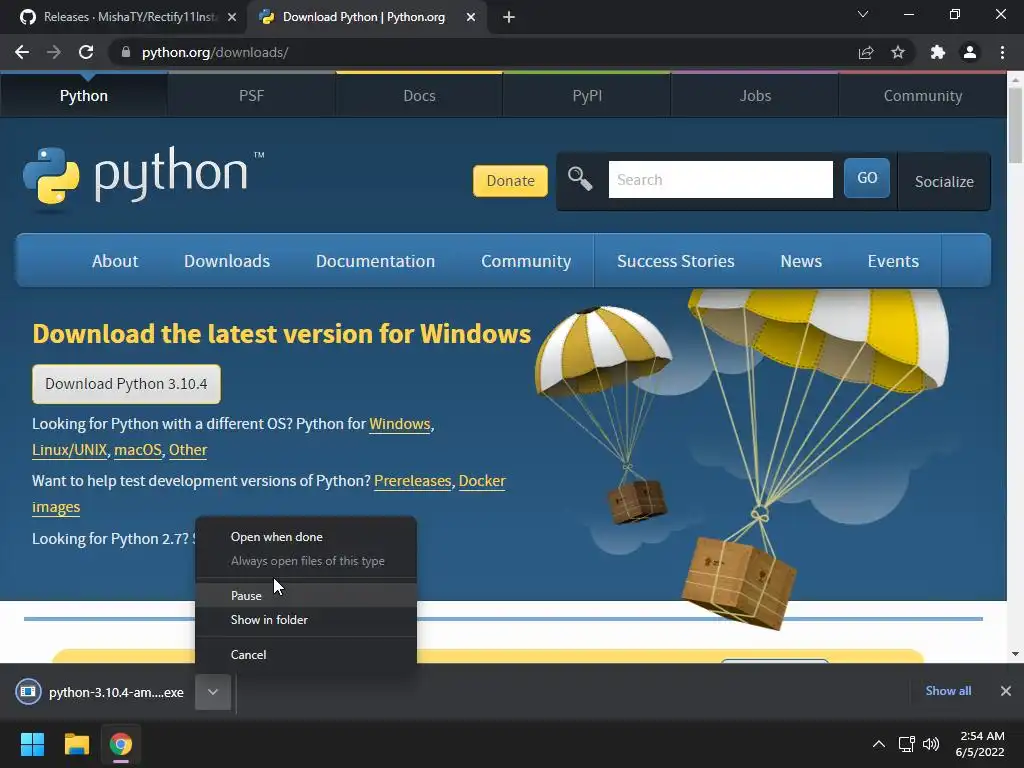Select Open when done

click(x=306, y=537)
